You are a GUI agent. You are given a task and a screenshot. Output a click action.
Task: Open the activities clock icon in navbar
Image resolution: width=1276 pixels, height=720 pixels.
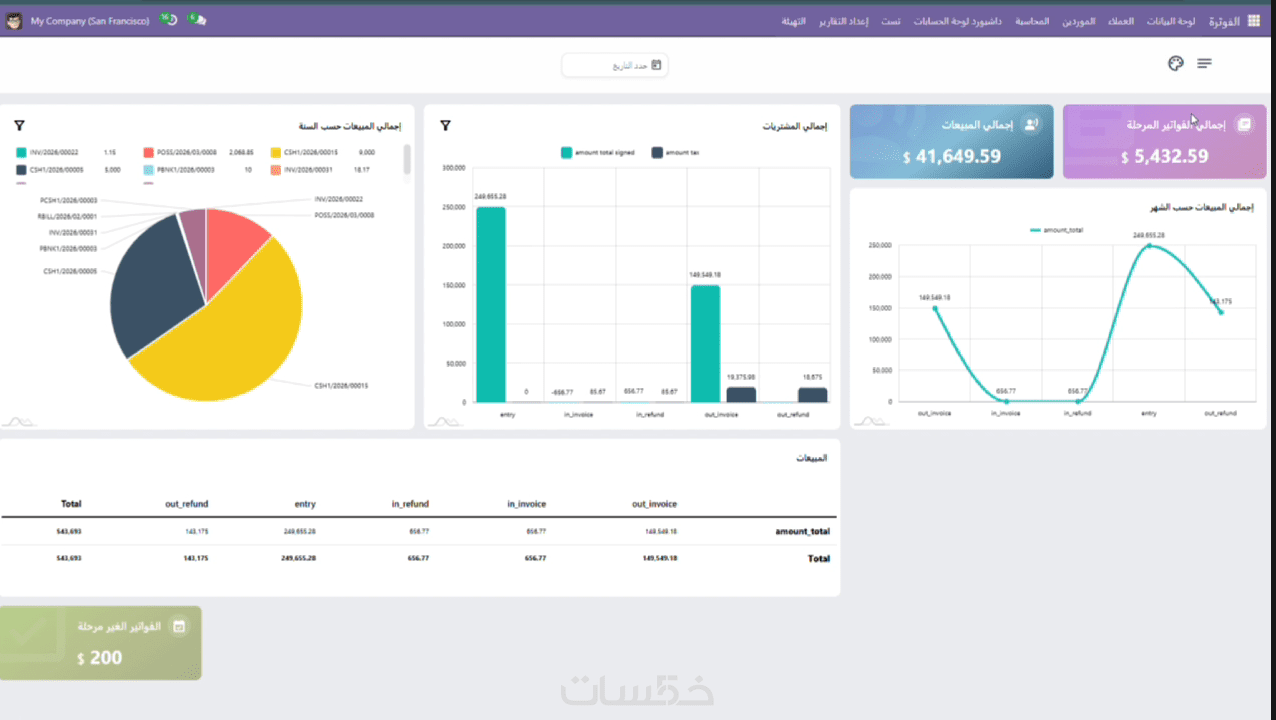pos(168,19)
